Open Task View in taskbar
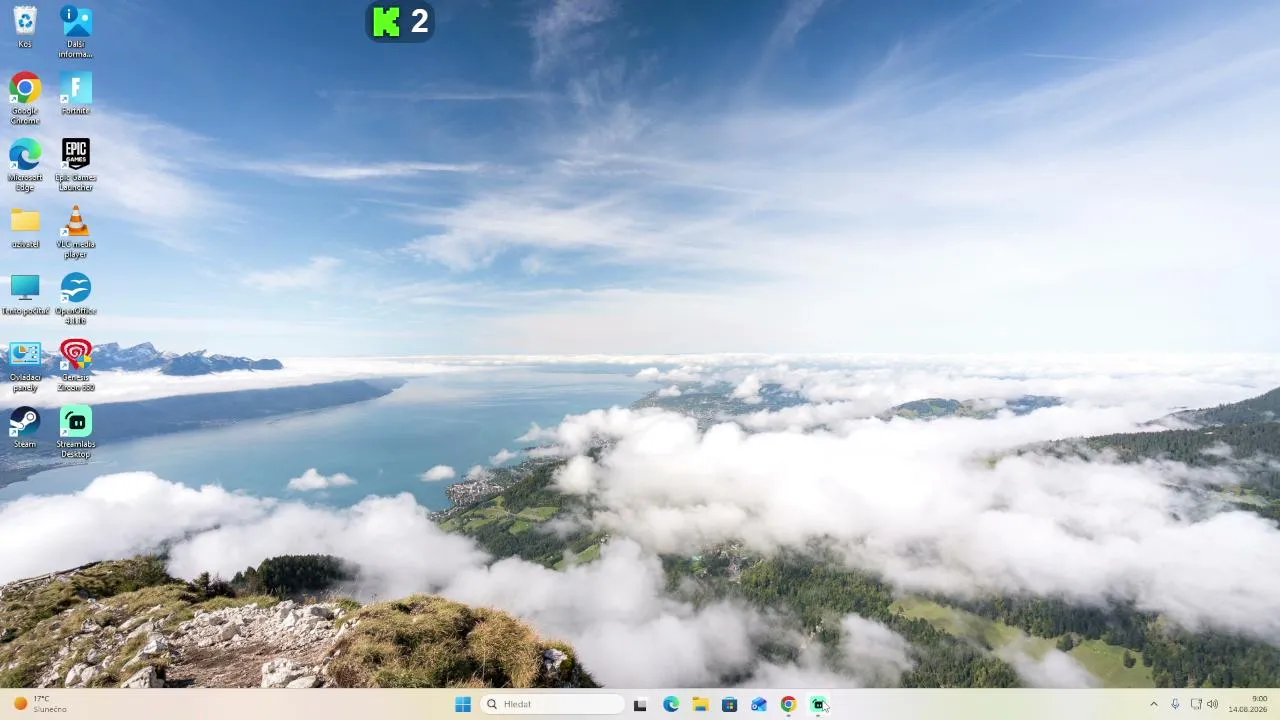 (640, 704)
